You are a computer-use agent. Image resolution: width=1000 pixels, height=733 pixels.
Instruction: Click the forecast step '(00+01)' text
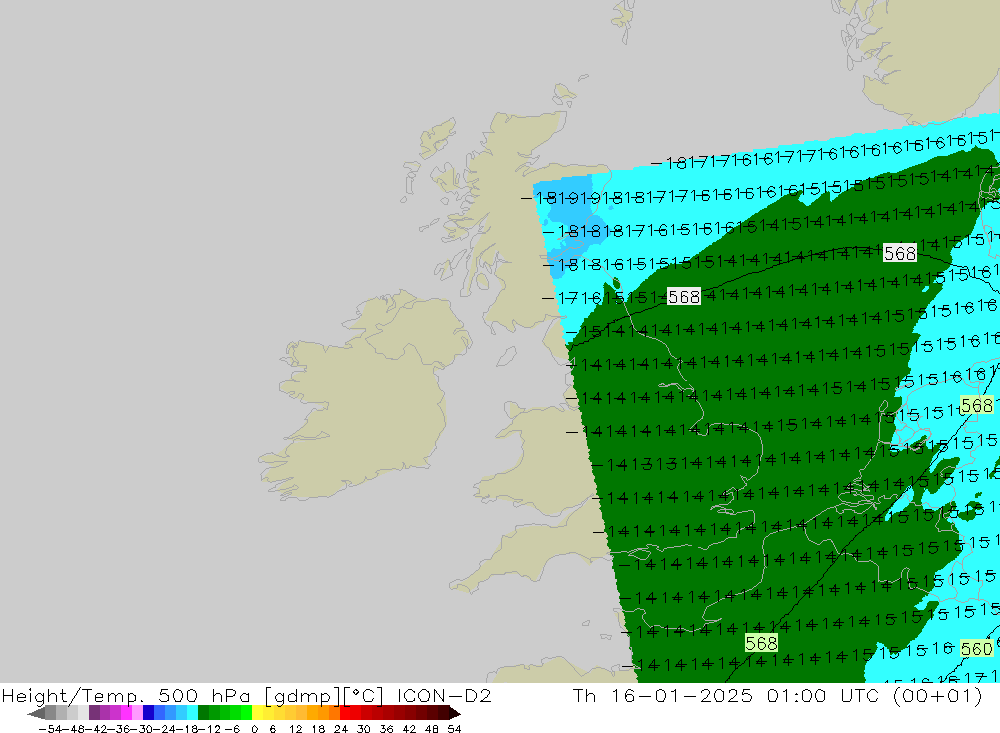937,695
